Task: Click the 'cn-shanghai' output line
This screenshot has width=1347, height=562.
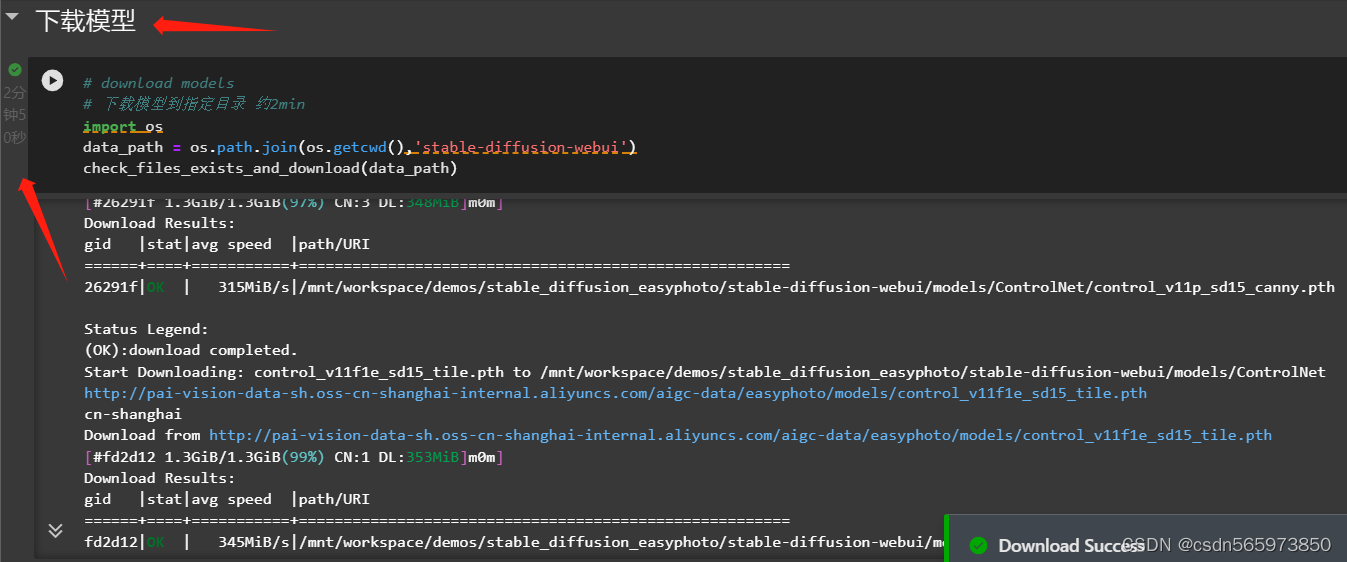Action: tap(133, 414)
